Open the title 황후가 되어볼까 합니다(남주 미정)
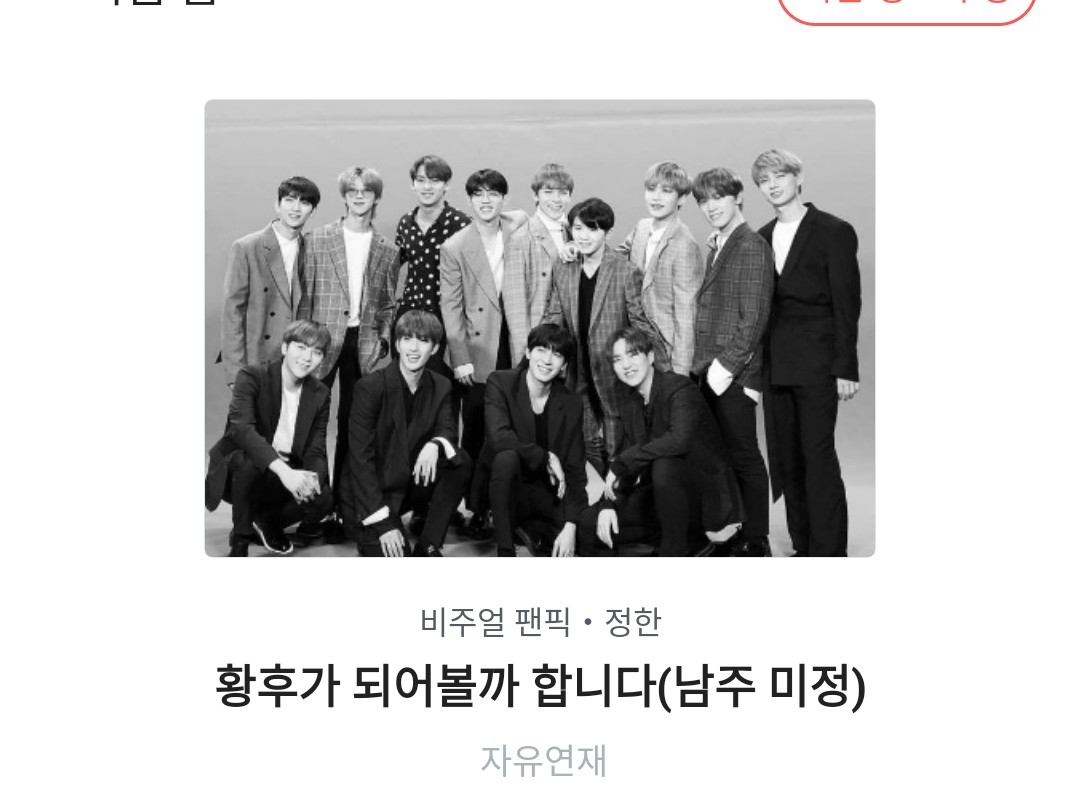This screenshot has width=1080, height=810. pos(540,687)
